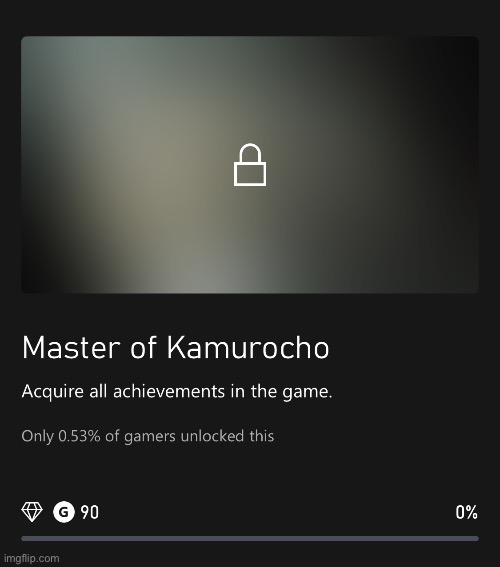This screenshot has height=567, width=500.
Task: Click the diamond rare-achievement icon
Action: pos(32,512)
